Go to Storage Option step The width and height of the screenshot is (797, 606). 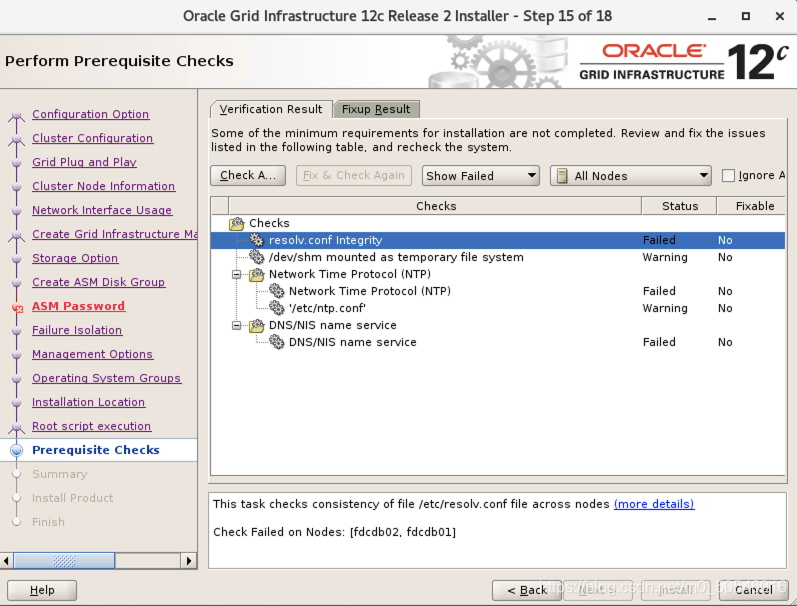[x=75, y=258]
